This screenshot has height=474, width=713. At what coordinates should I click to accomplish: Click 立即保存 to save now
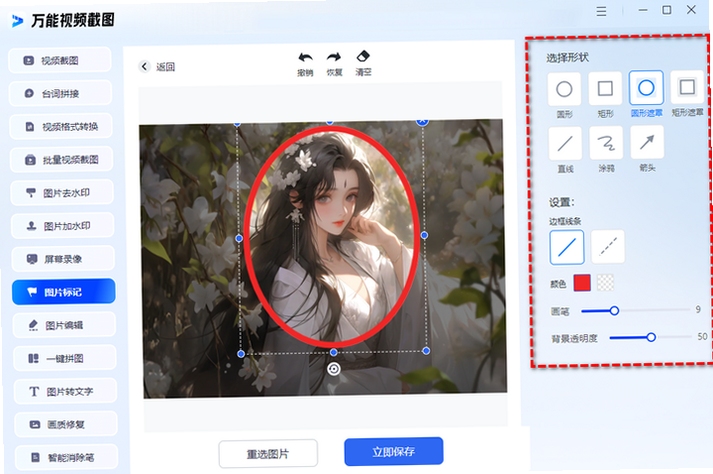[x=394, y=451]
